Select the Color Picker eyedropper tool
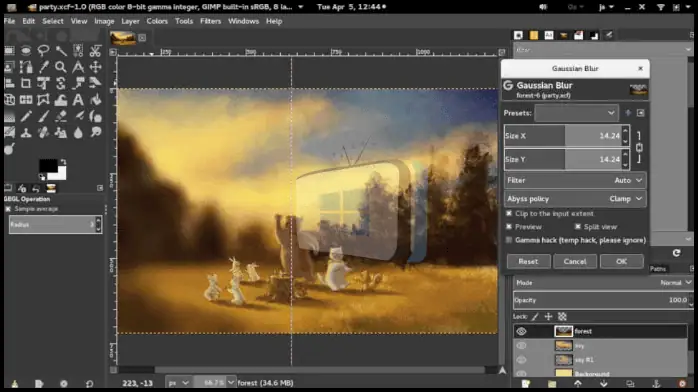The width and height of the screenshot is (698, 392). tap(43, 67)
